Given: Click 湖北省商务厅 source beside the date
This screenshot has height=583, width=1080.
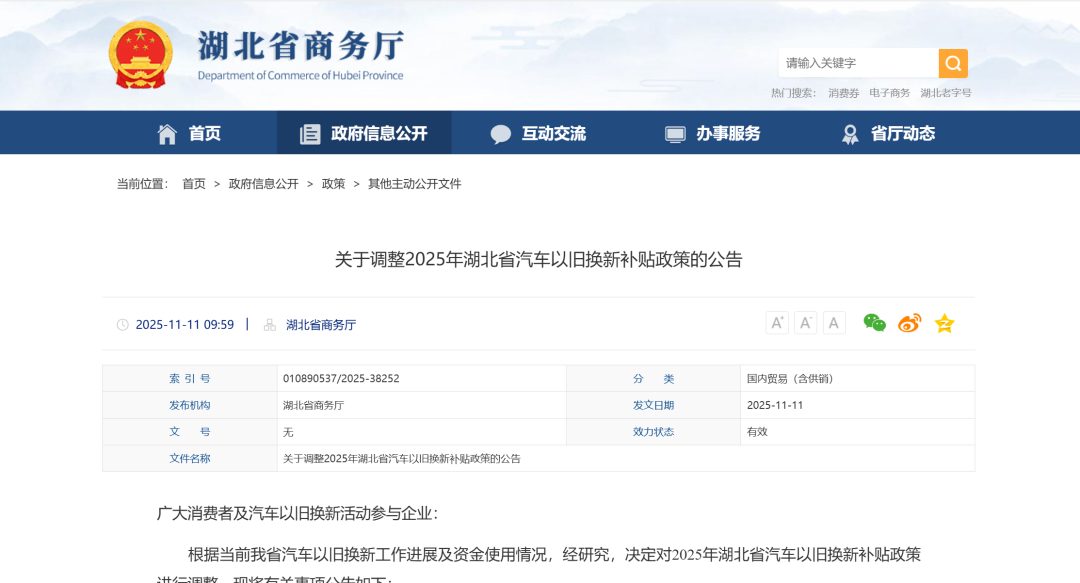Looking at the screenshot, I should coord(321,325).
